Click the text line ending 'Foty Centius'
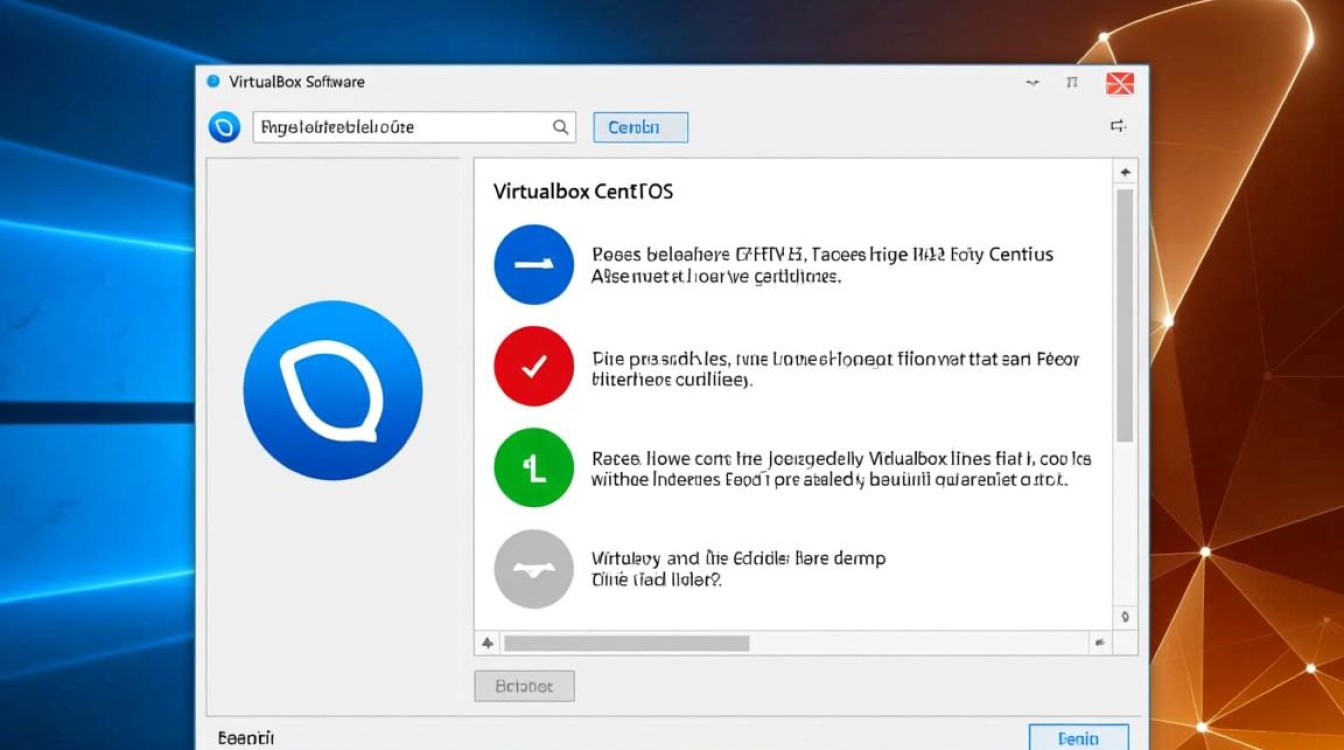Screen dimensions: 1344x750 click(x=822, y=254)
